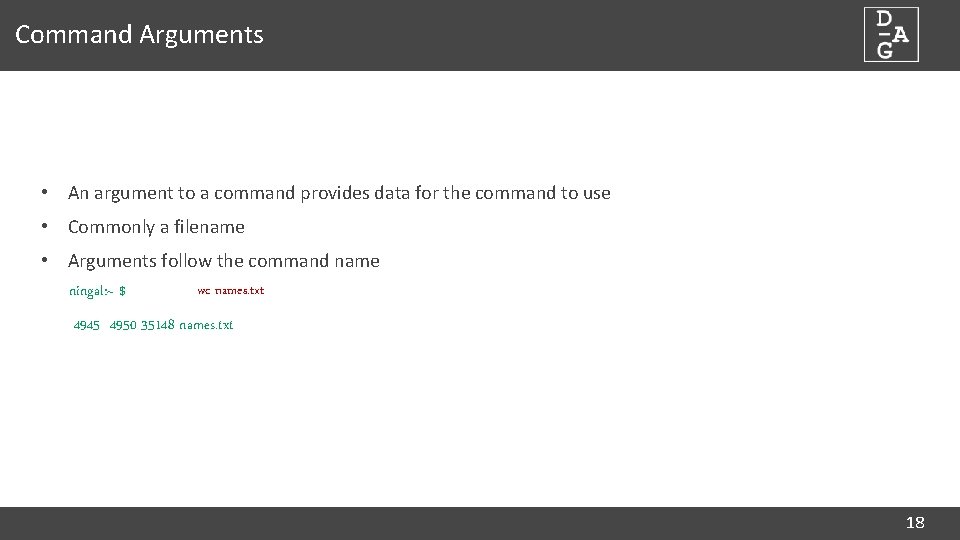Click the "35148" byte count in the output
960x540 pixels.
point(158,325)
